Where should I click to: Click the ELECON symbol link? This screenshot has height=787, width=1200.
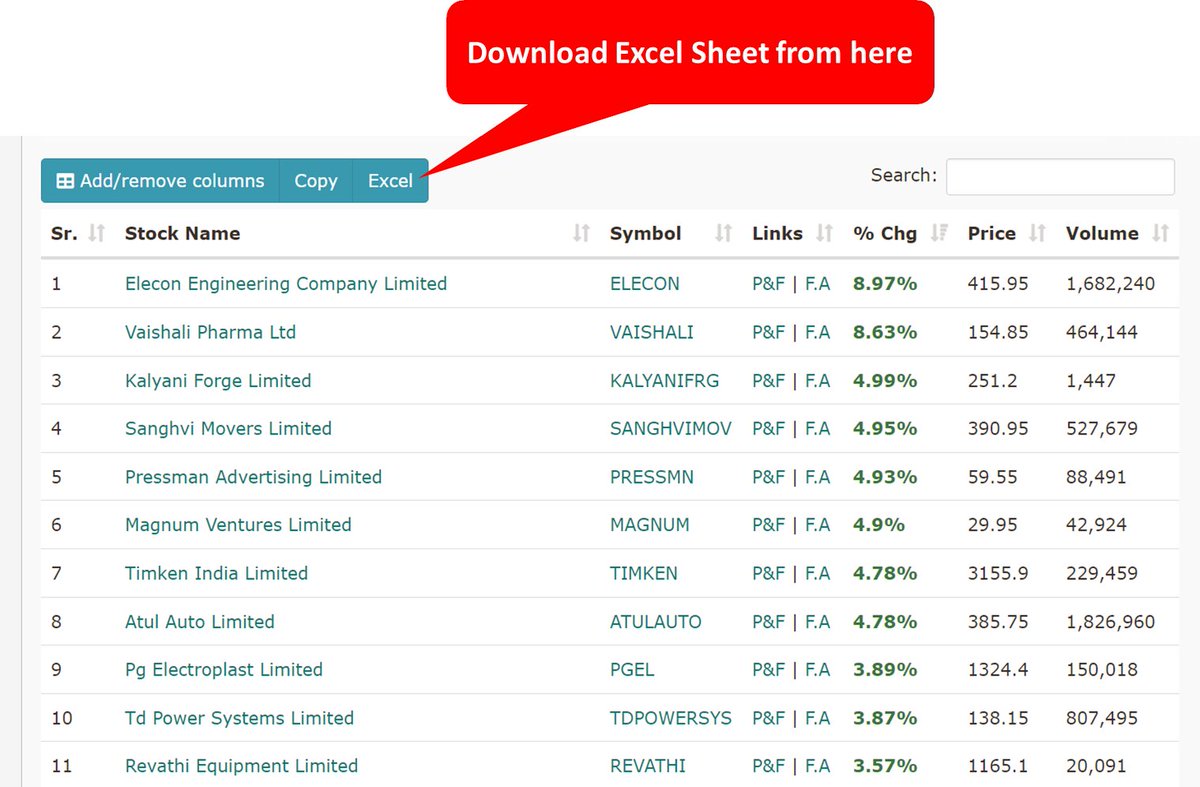point(645,284)
